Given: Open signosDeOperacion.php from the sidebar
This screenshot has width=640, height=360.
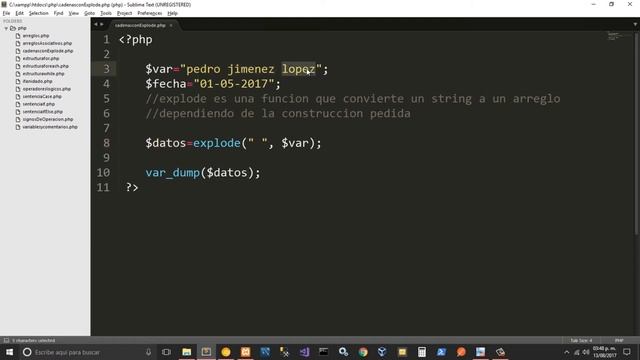Looking at the screenshot, I should [47, 120].
